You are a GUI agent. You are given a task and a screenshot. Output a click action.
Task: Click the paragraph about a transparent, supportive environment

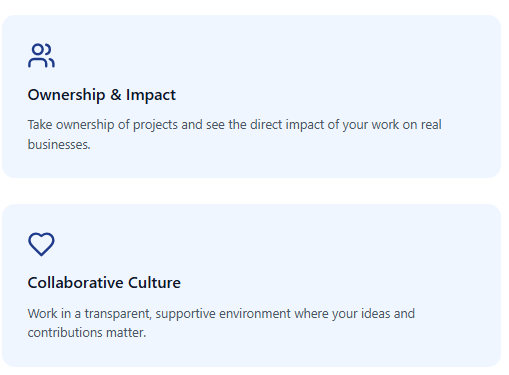coord(221,323)
